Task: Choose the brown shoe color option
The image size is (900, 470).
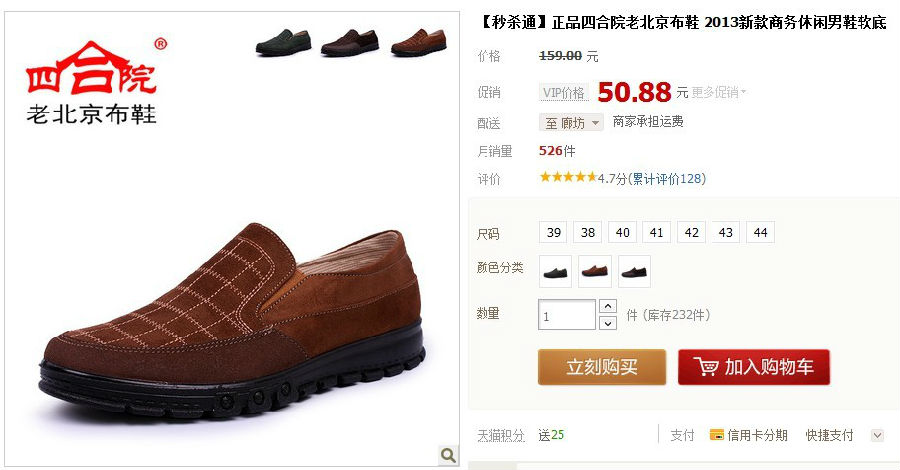Action: click(595, 271)
